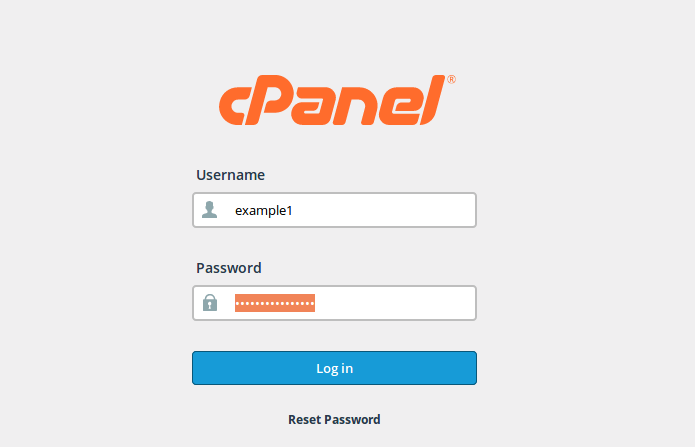Click the letter "n" in cPanel logo
Viewport: 695px width, 447px height.
pyautogui.click(x=357, y=106)
